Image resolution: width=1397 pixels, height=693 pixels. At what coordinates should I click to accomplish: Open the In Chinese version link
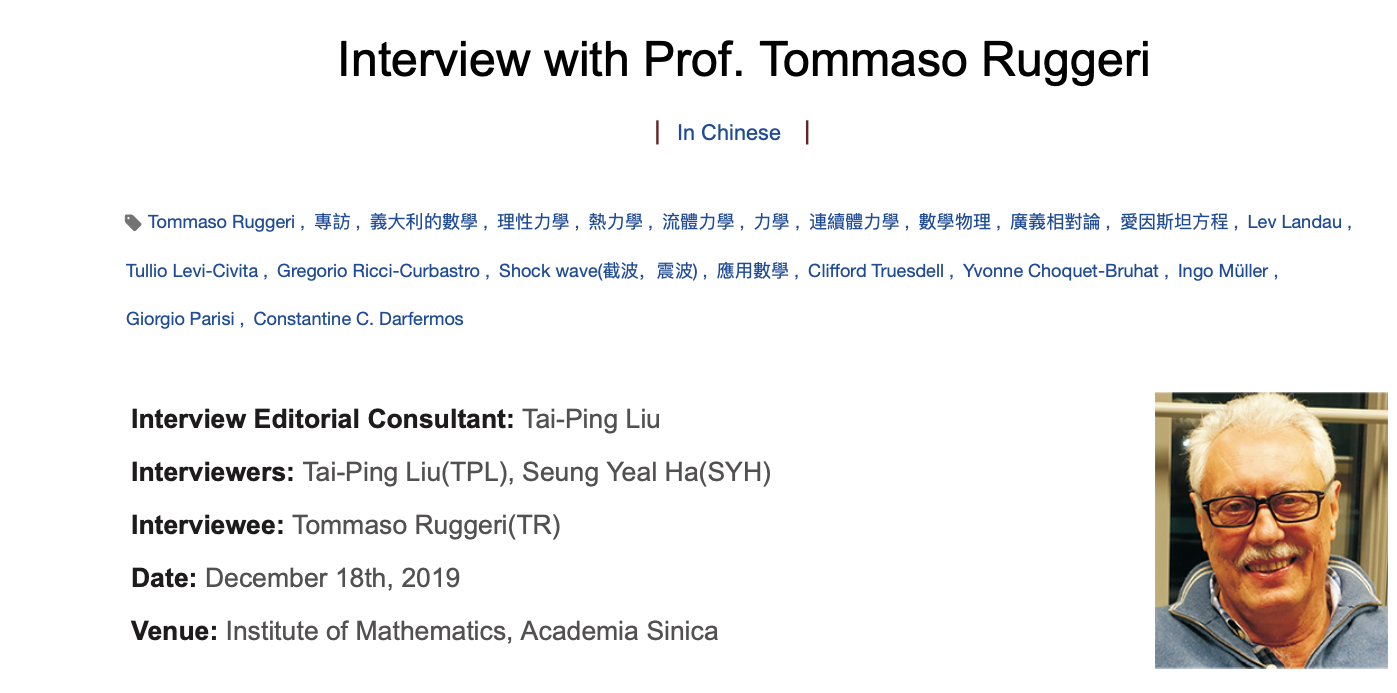[x=729, y=133]
